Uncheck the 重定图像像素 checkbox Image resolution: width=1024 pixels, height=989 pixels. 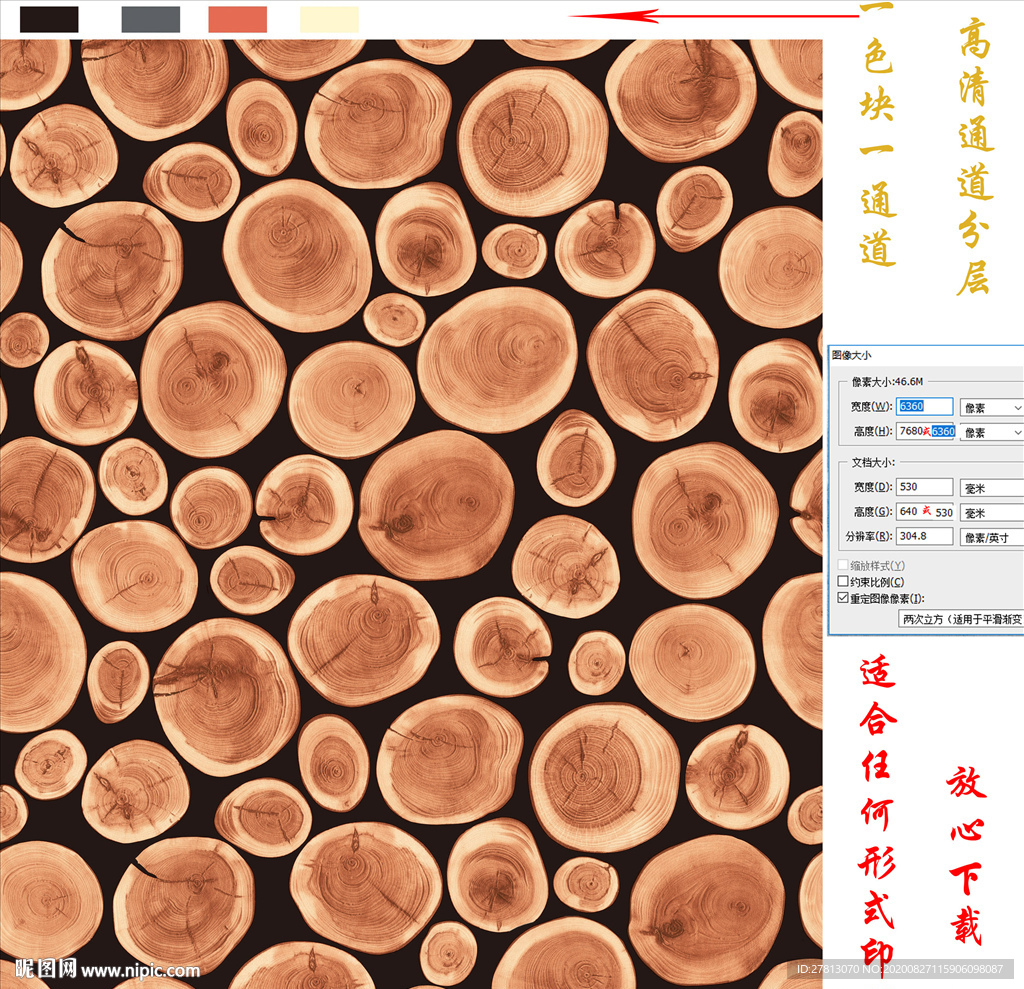(x=843, y=599)
